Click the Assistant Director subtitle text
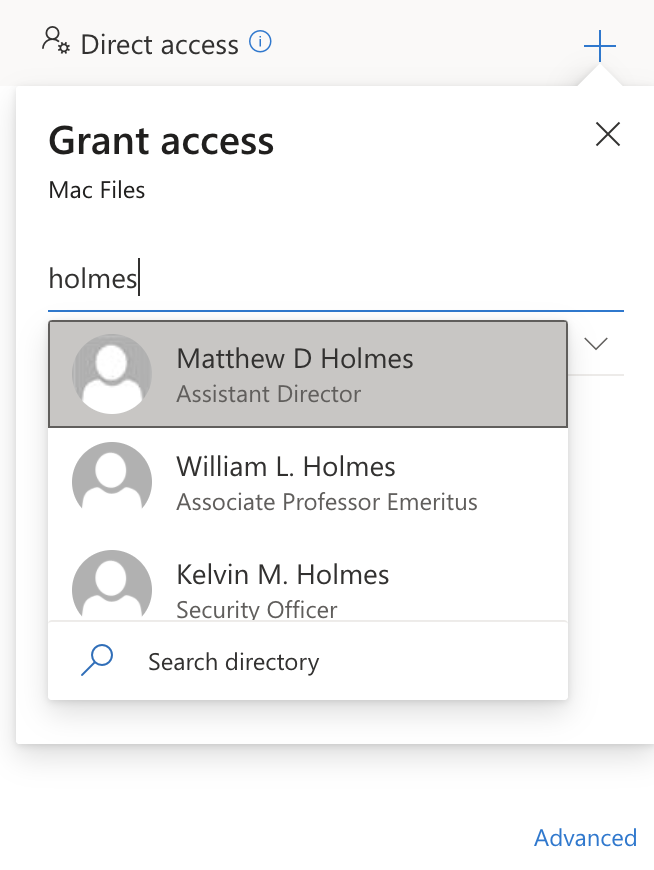654x870 pixels. pos(268,394)
